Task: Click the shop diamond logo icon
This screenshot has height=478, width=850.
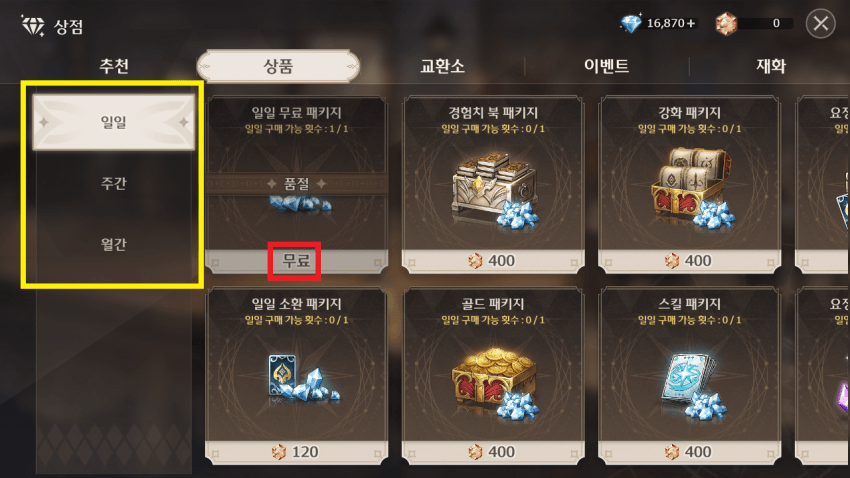Action: [33, 25]
